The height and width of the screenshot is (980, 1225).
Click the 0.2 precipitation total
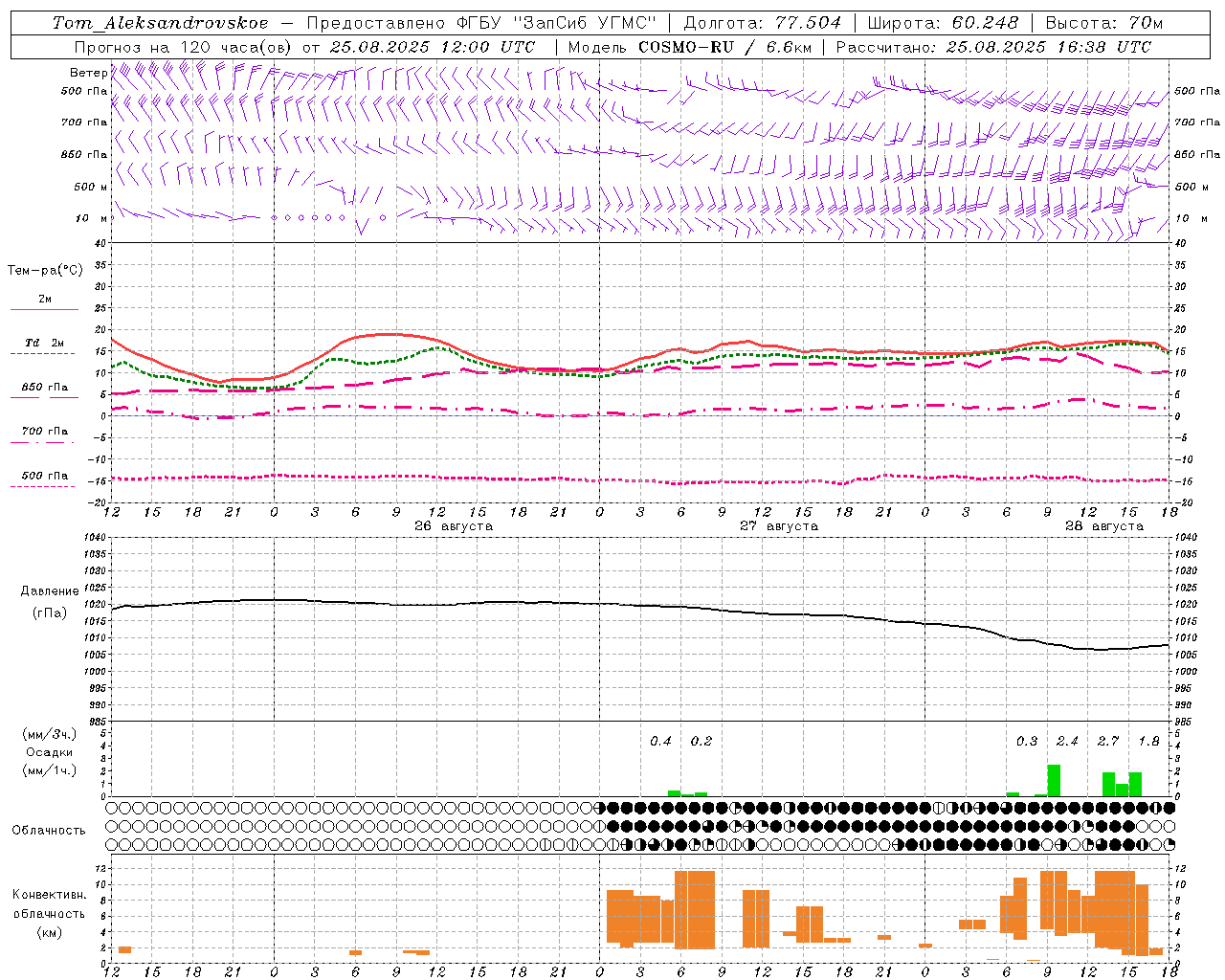tap(702, 741)
